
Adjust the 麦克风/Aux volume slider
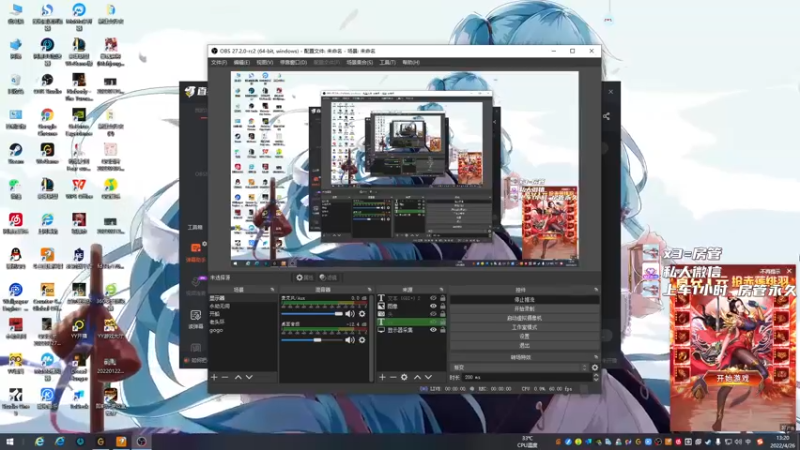pyautogui.click(x=312, y=314)
